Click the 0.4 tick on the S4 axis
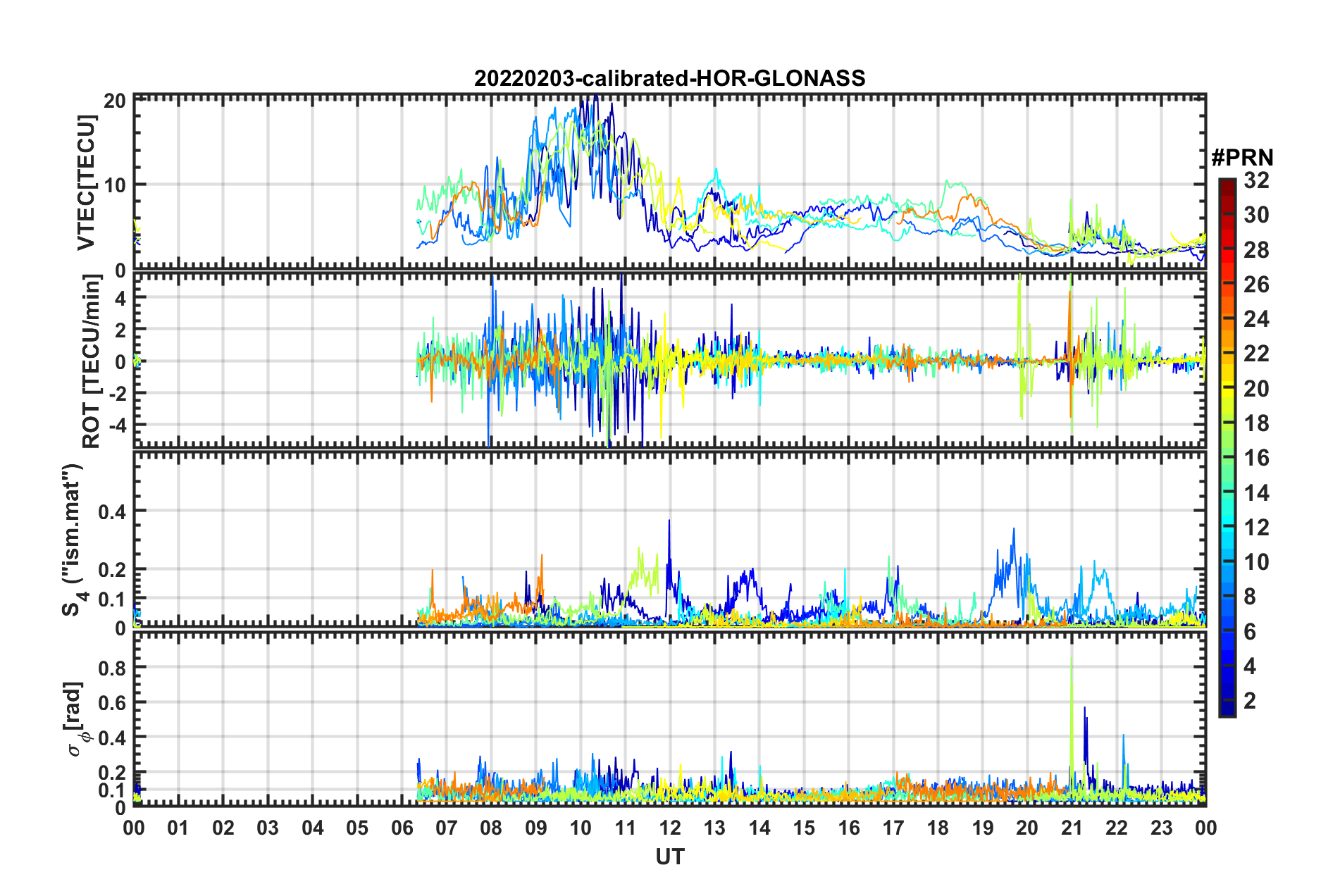 pyautogui.click(x=113, y=511)
